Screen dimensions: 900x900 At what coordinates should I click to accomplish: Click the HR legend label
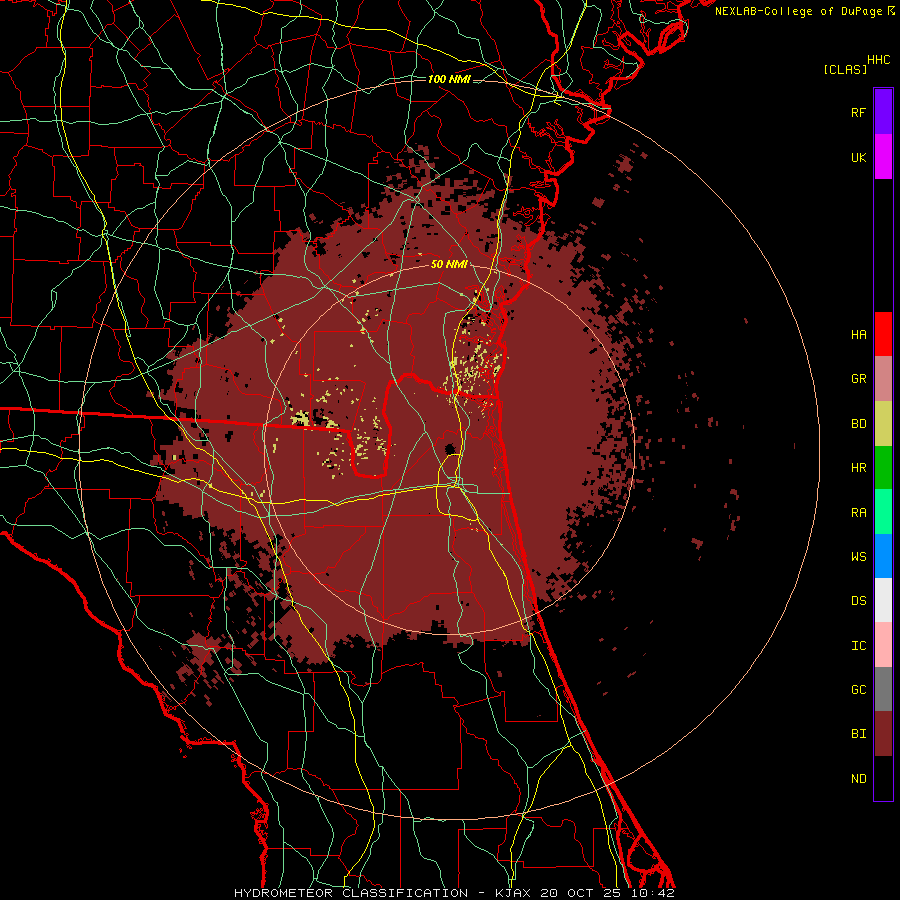coord(858,468)
